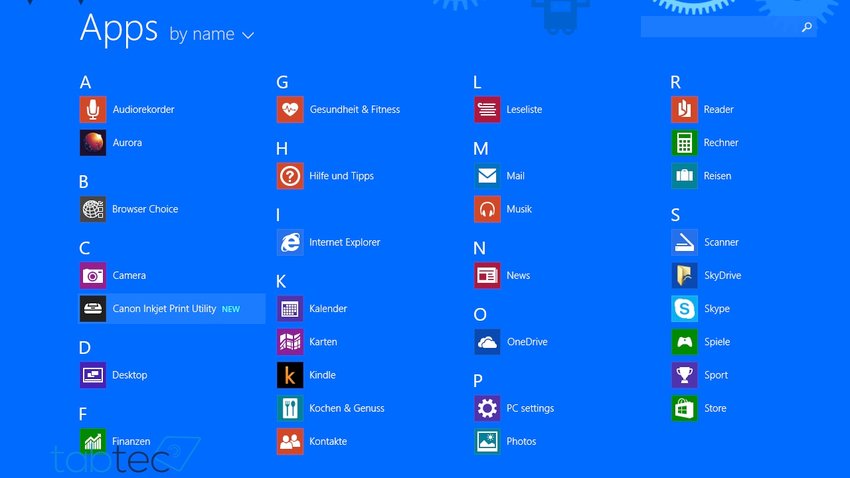Viewport: 850px width, 478px height.
Task: Click the 'Kochen & Genuss' label
Action: (x=347, y=408)
